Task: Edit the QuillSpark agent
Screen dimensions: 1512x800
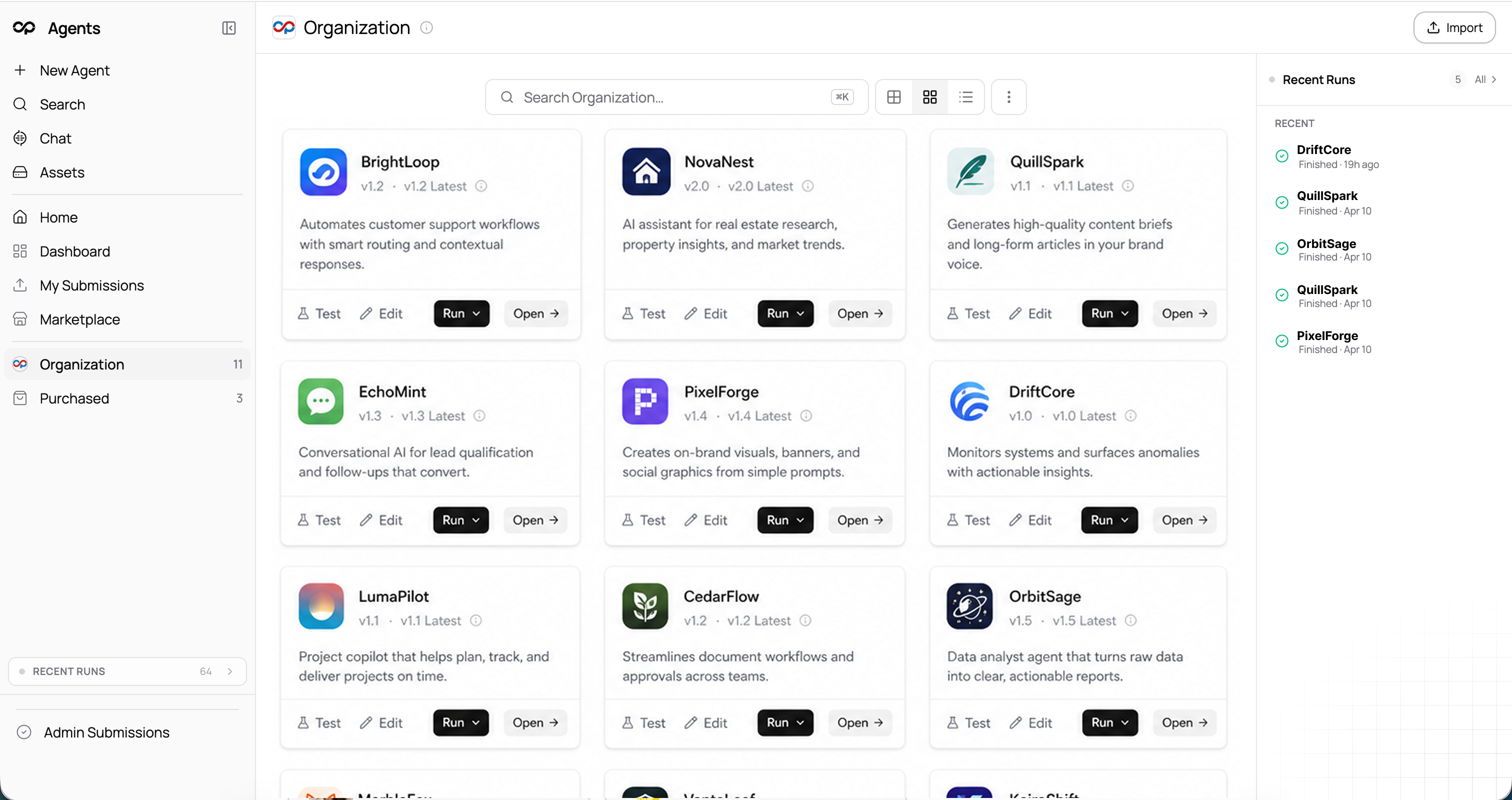Action: click(x=1030, y=313)
